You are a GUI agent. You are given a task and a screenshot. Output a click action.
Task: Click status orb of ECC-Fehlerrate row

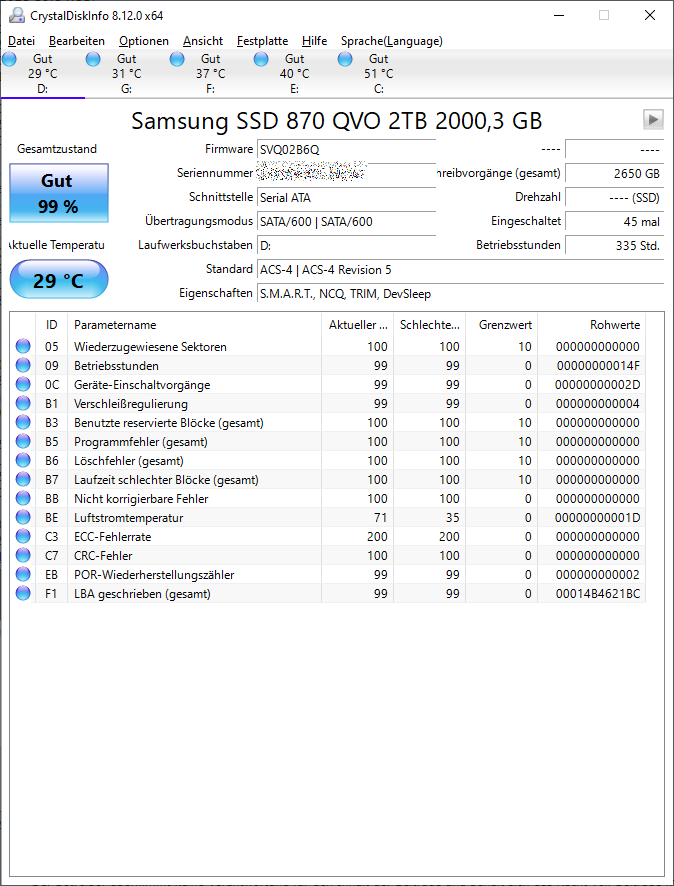tap(23, 536)
